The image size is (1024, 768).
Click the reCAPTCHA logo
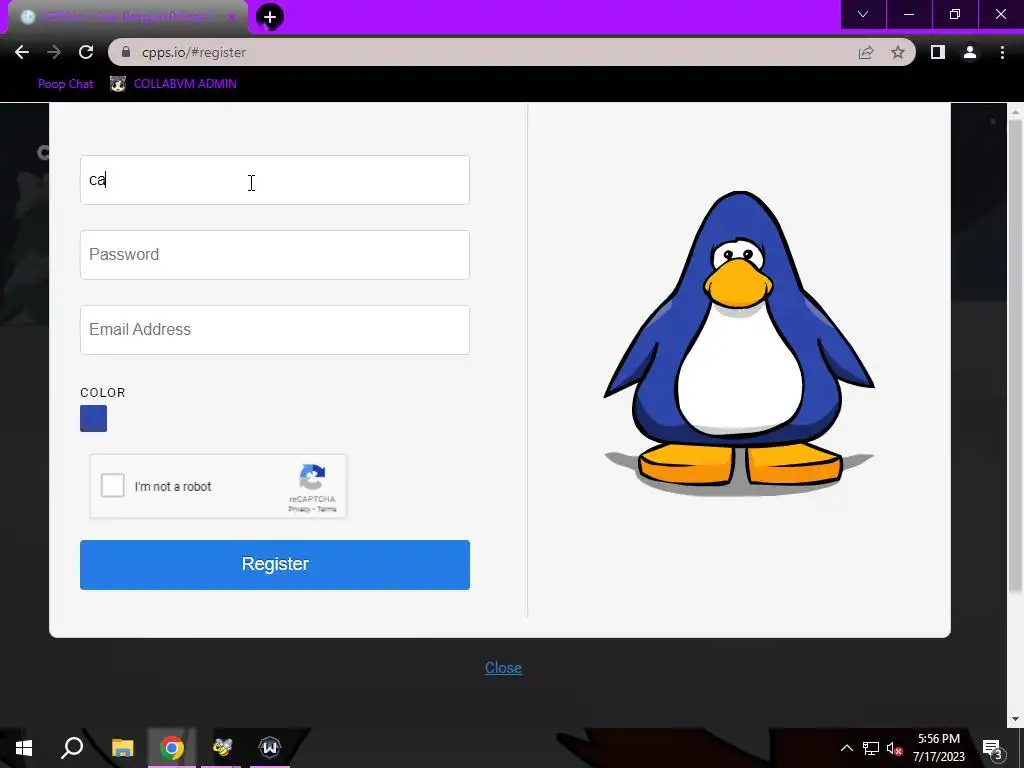pyautogui.click(x=312, y=477)
